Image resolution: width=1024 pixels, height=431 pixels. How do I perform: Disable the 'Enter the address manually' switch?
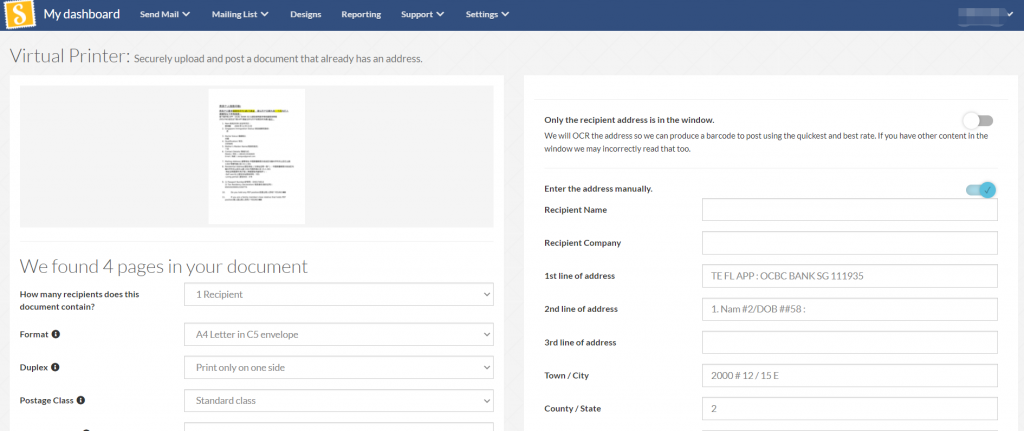point(981,189)
